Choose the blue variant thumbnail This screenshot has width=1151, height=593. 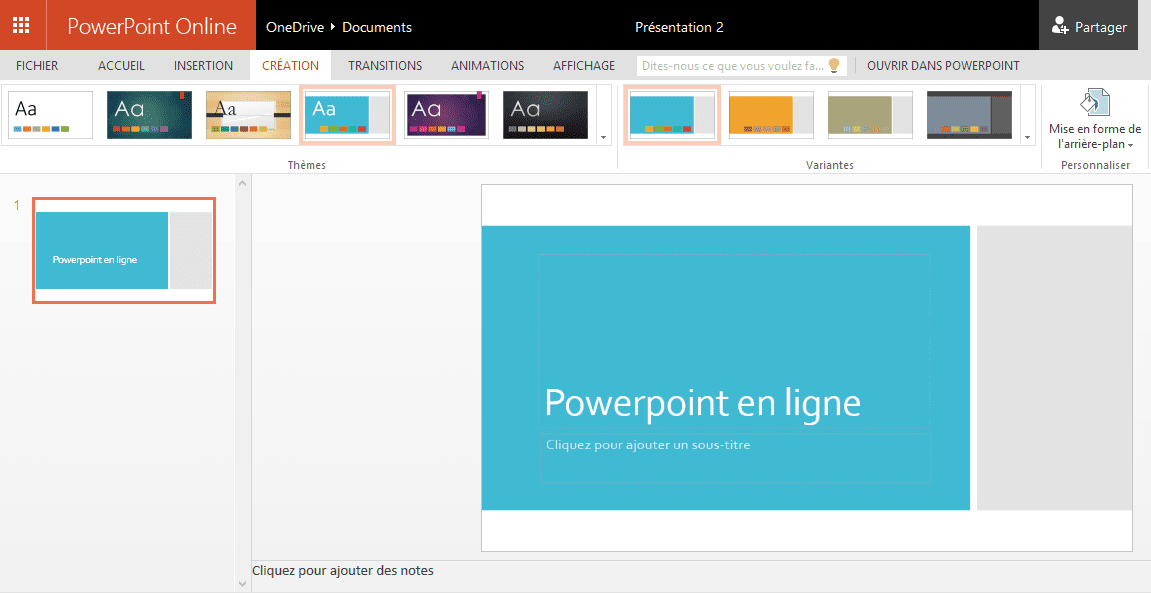pos(672,115)
